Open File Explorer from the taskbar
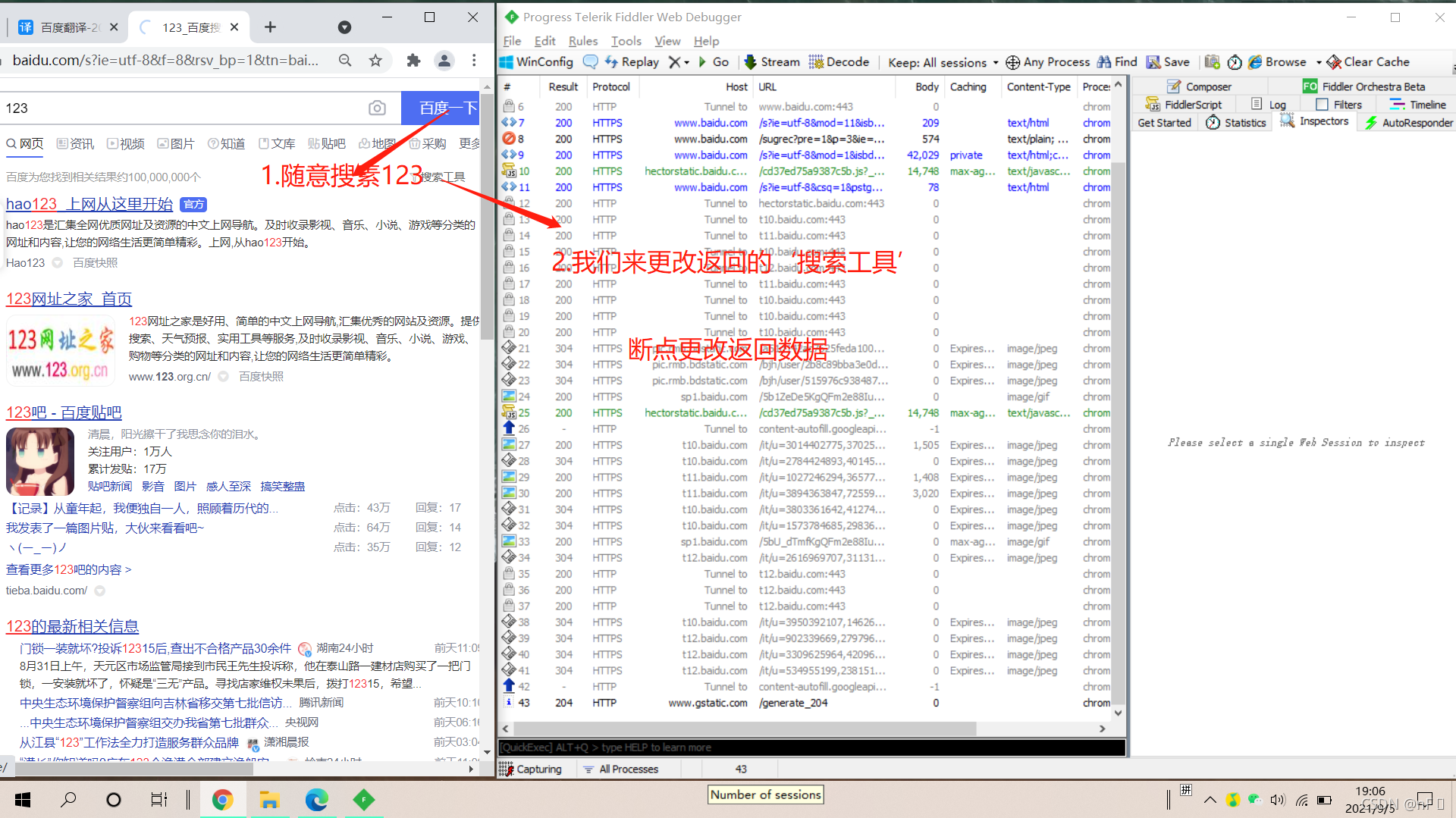Image resolution: width=1456 pixels, height=818 pixels. coord(269,799)
